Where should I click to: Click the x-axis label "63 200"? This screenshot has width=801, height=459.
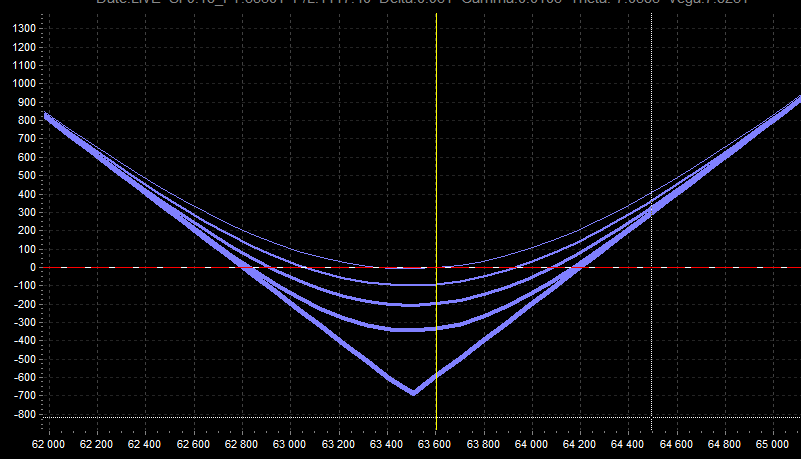coord(338,444)
